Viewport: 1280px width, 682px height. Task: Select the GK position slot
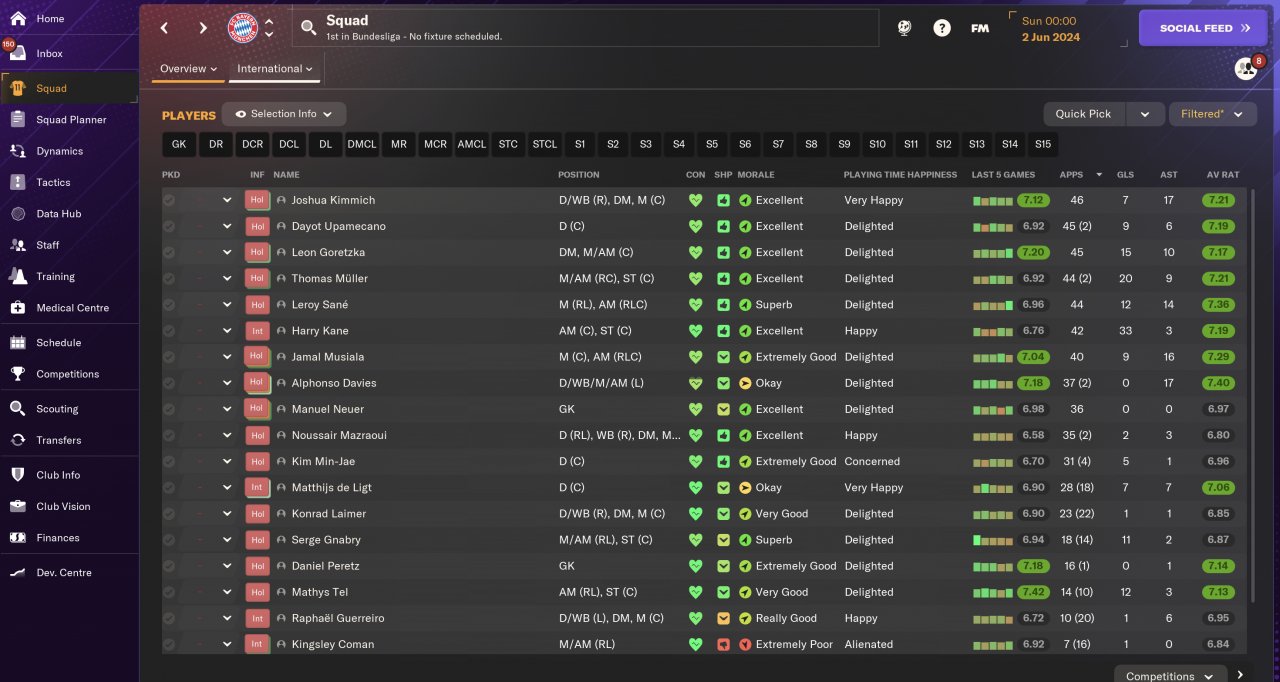click(179, 144)
